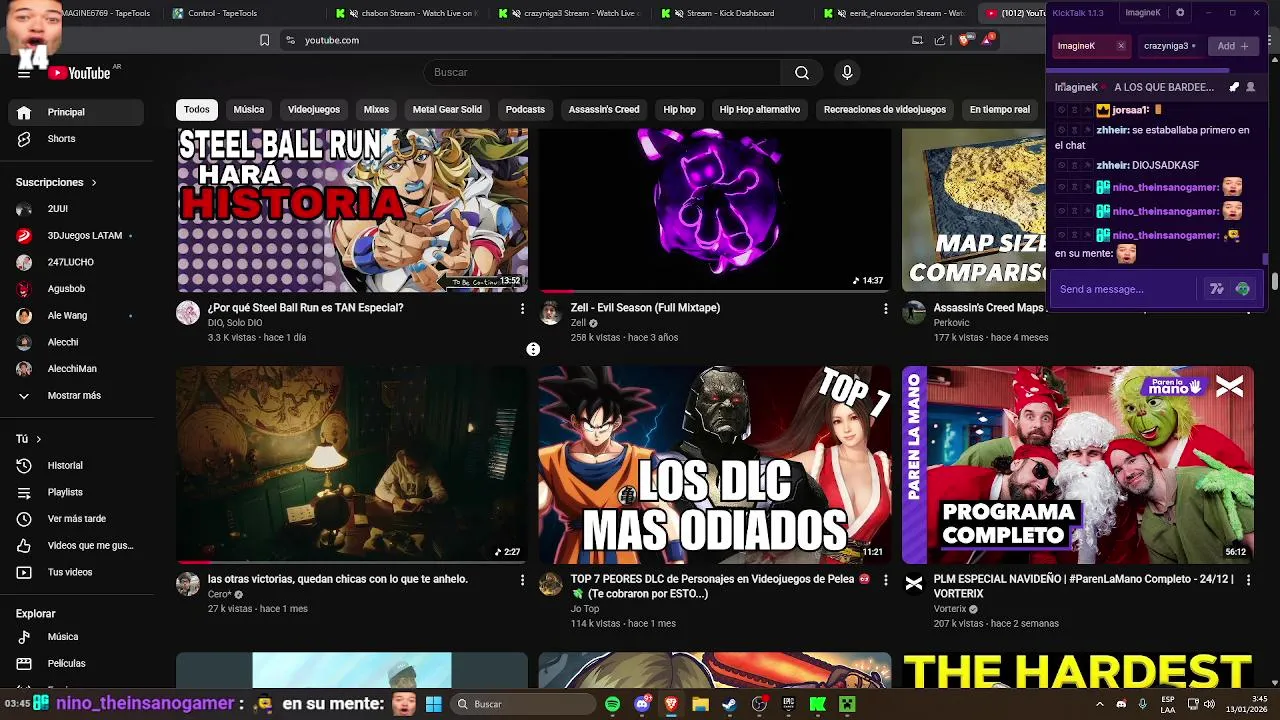
Task: Open Spotify from the taskbar
Action: pos(612,704)
